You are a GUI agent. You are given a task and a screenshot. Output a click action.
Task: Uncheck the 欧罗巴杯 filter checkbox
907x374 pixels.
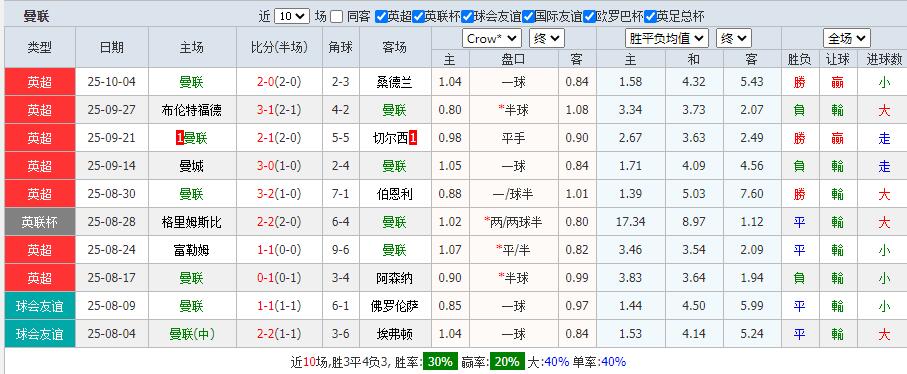[589, 17]
